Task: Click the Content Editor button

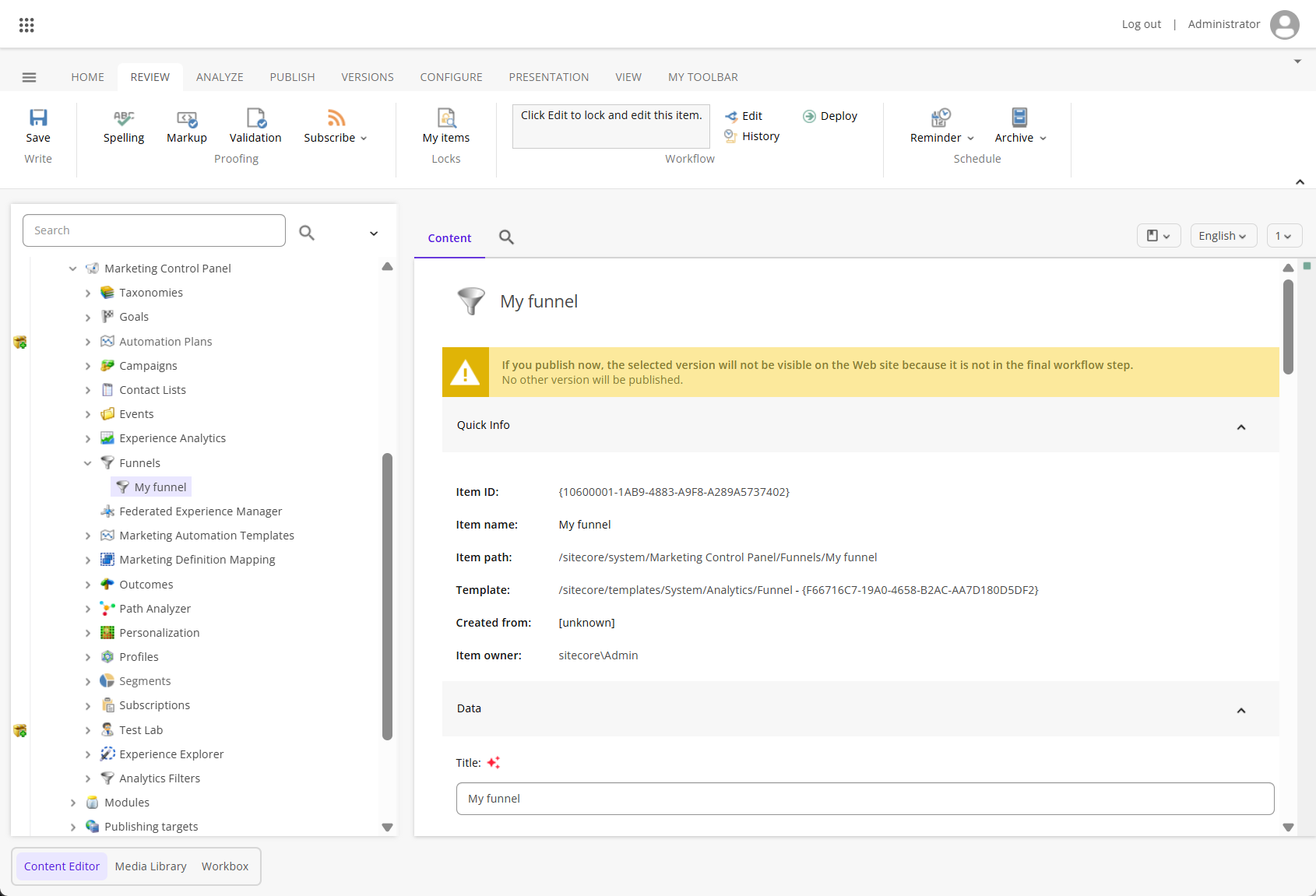Action: pyautogui.click(x=62, y=866)
